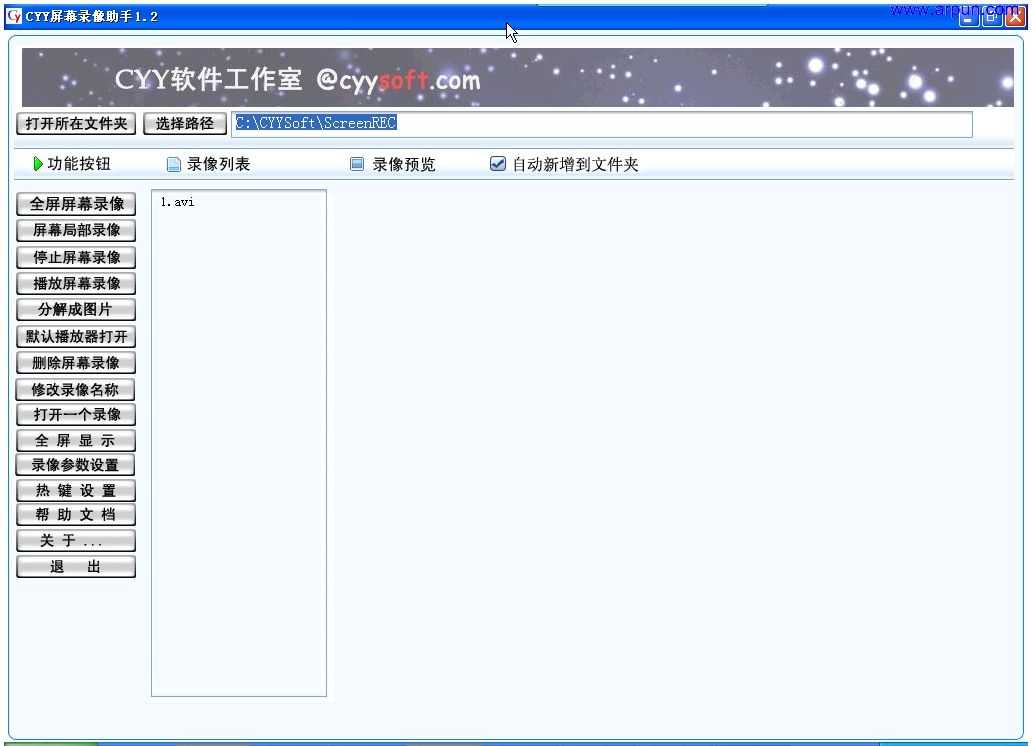1032x746 pixels.
Task: Click the 录像预览 label
Action: point(404,164)
